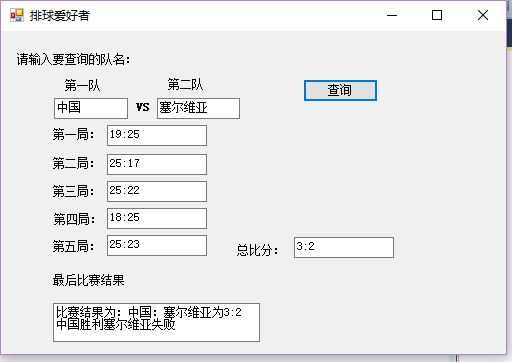This screenshot has width=512, height=362.
Task: Select the 第五局 score field 25:23
Action: (157, 245)
